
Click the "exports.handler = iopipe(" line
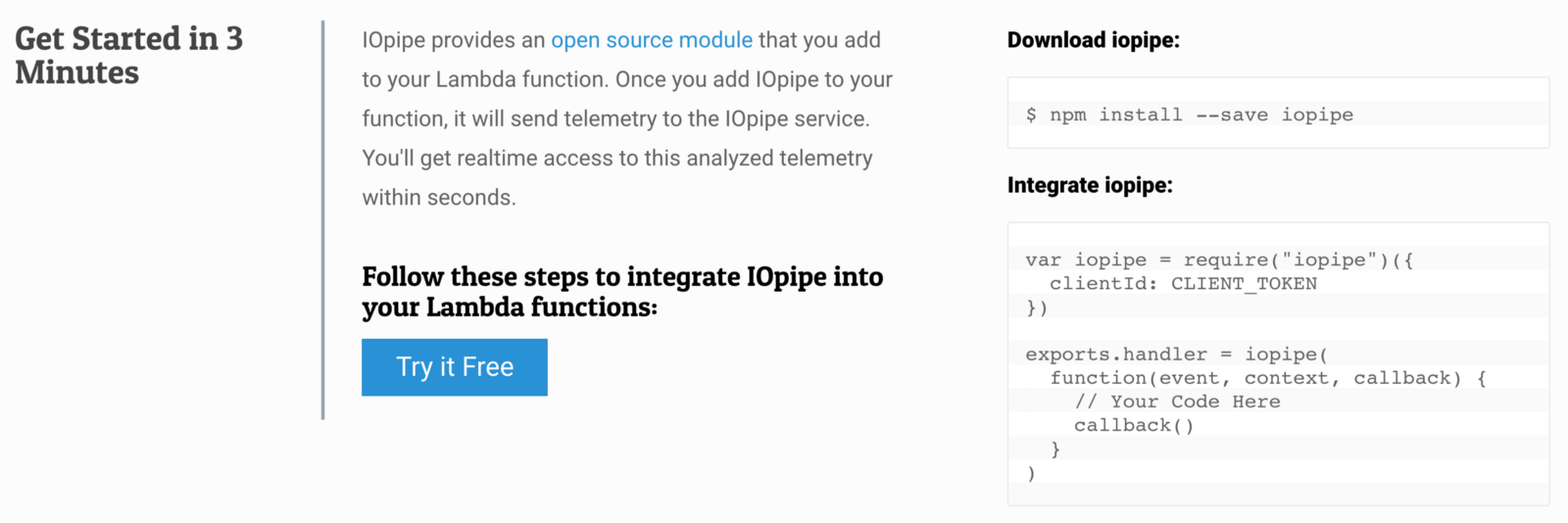click(1176, 355)
